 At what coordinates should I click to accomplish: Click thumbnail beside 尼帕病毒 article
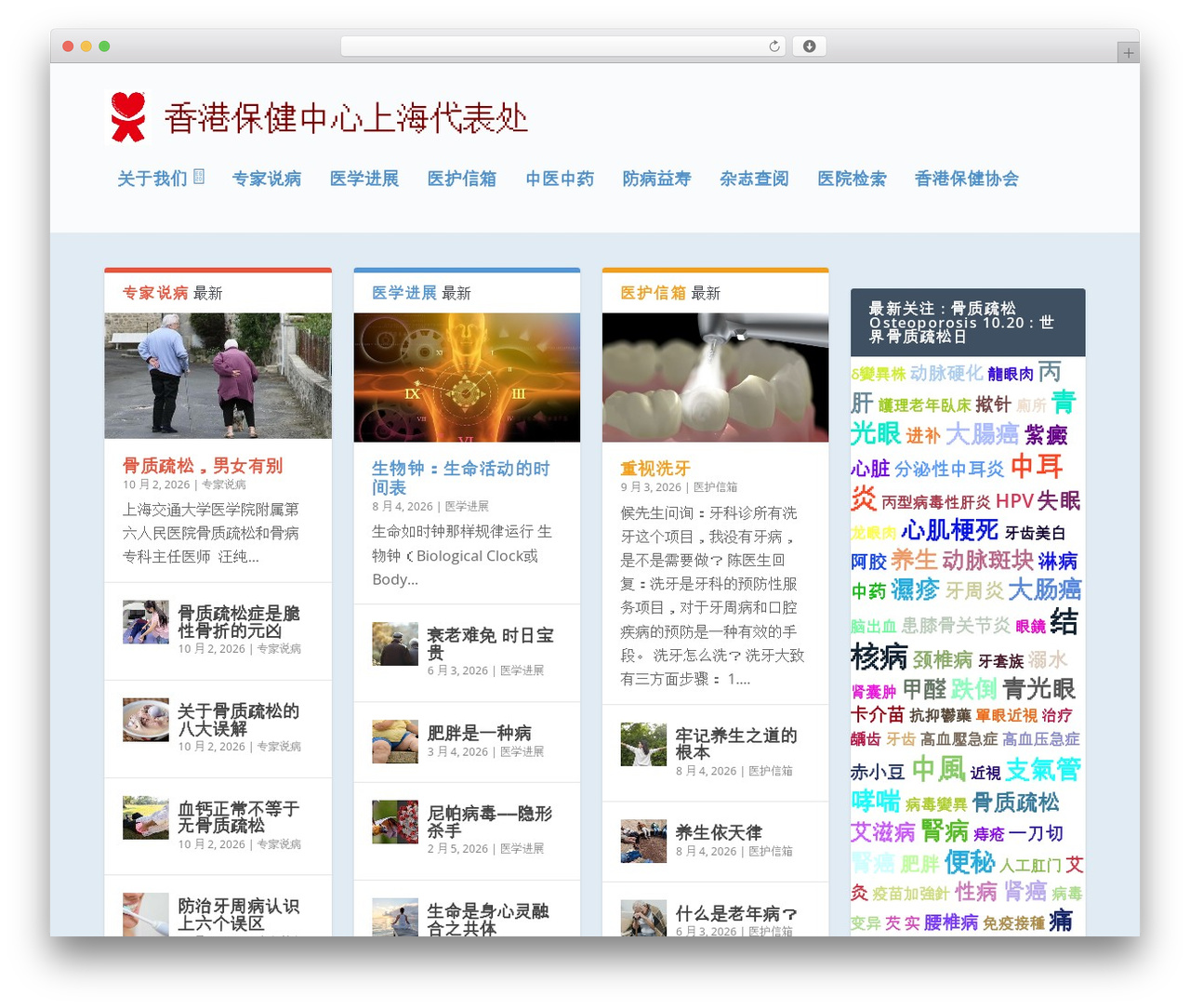click(395, 822)
